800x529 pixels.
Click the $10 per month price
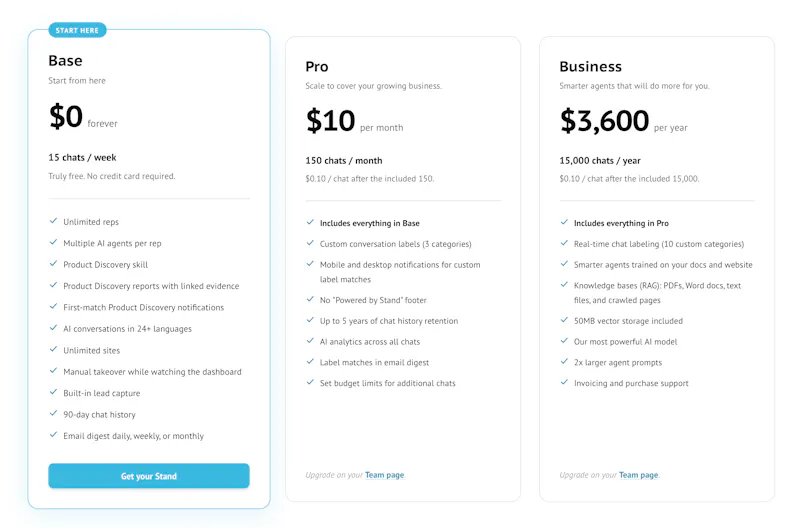pos(354,121)
